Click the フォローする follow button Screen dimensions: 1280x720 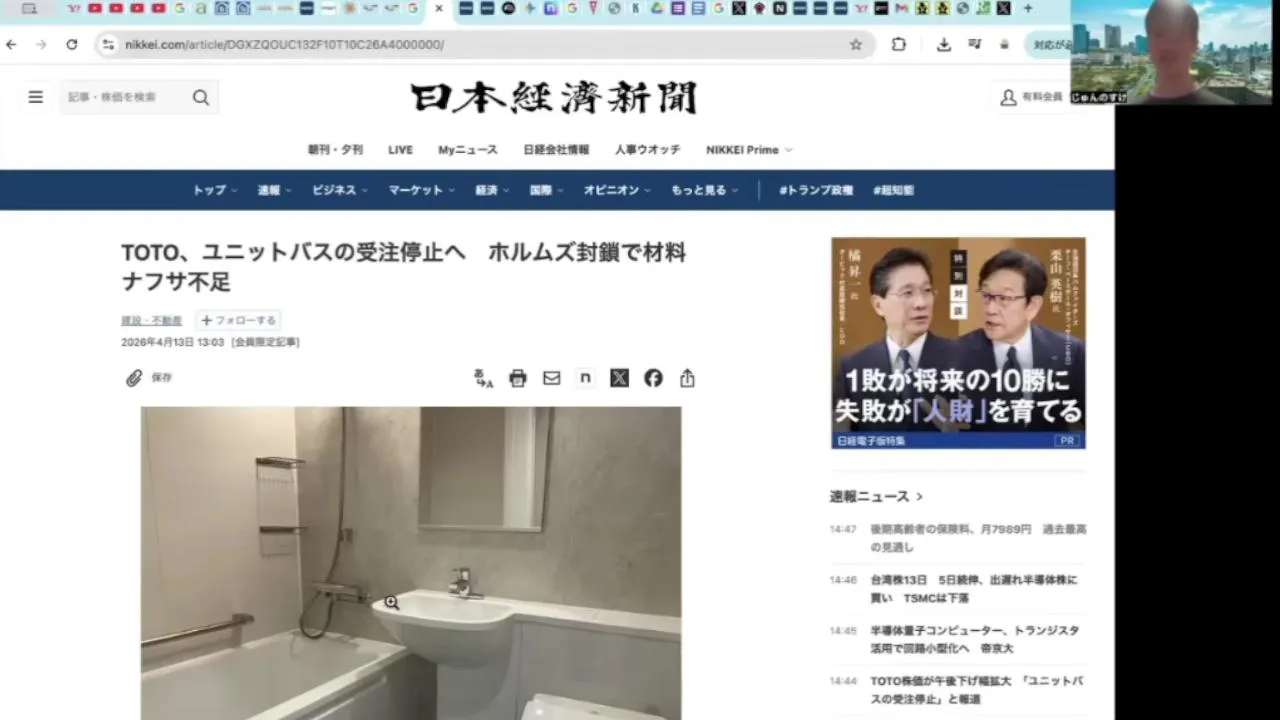(x=238, y=321)
